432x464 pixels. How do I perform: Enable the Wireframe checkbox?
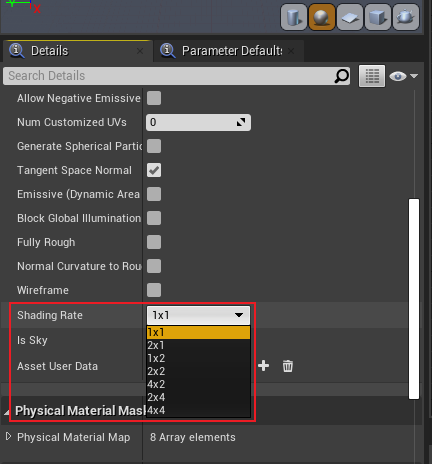[x=154, y=290]
